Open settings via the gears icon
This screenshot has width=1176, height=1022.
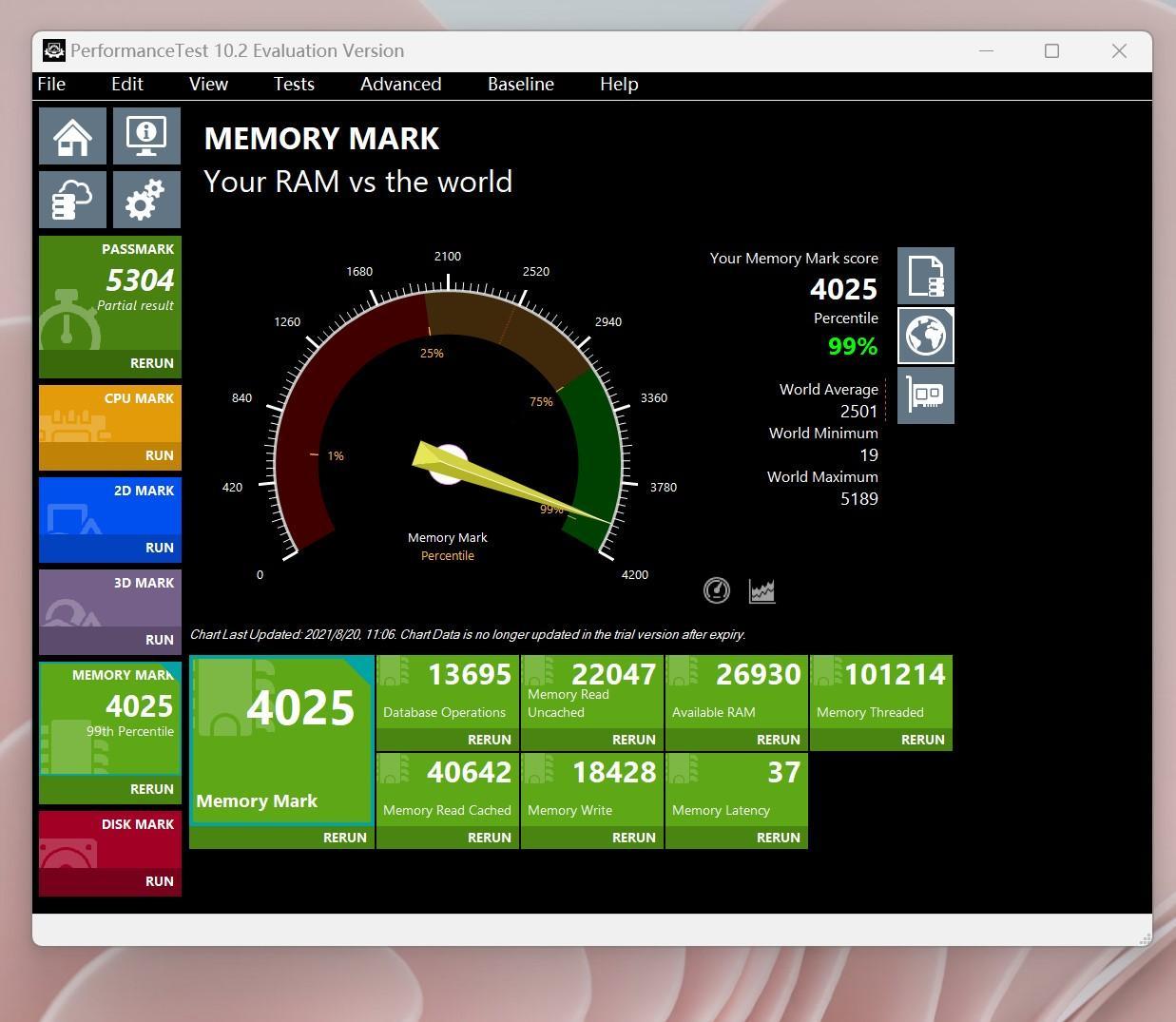click(146, 200)
